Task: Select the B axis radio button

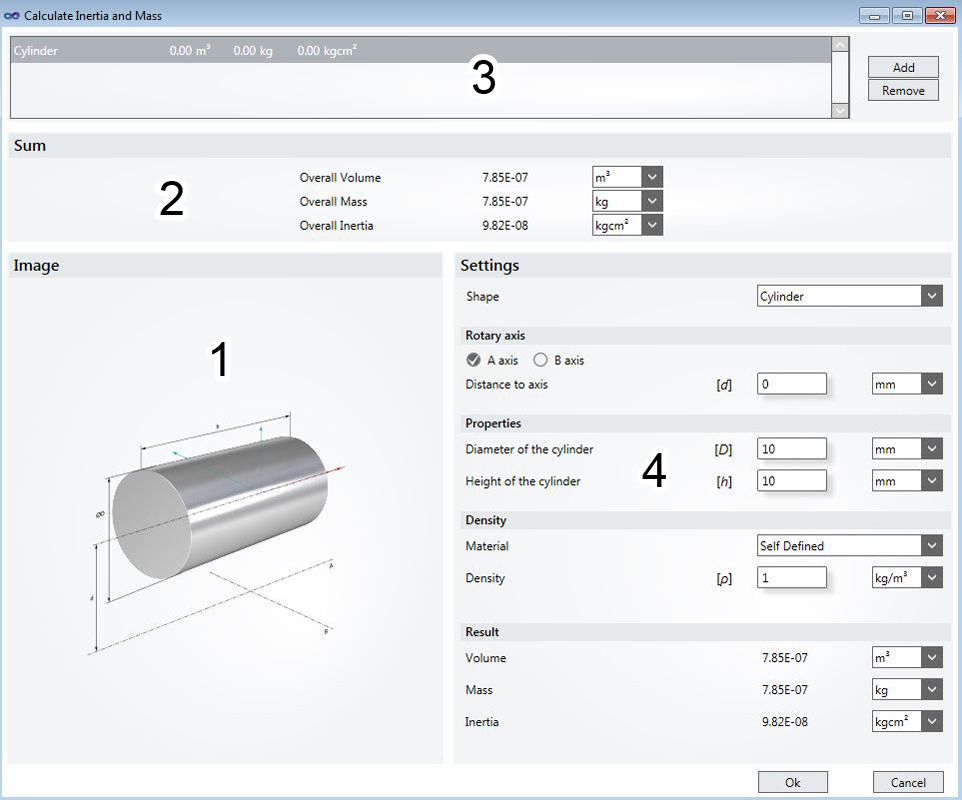Action: [540, 360]
